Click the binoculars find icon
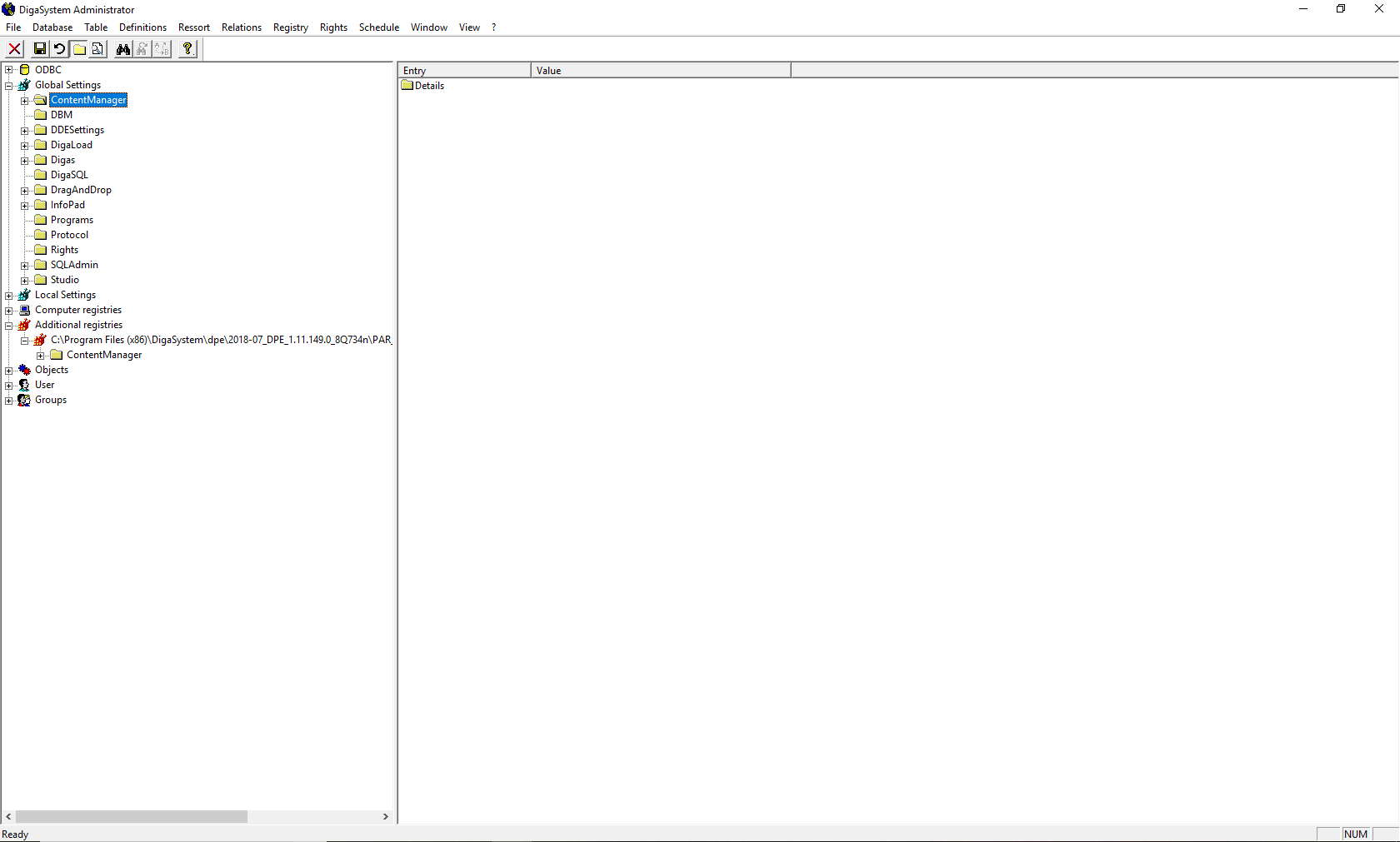This screenshot has width=1400, height=842. click(x=123, y=49)
